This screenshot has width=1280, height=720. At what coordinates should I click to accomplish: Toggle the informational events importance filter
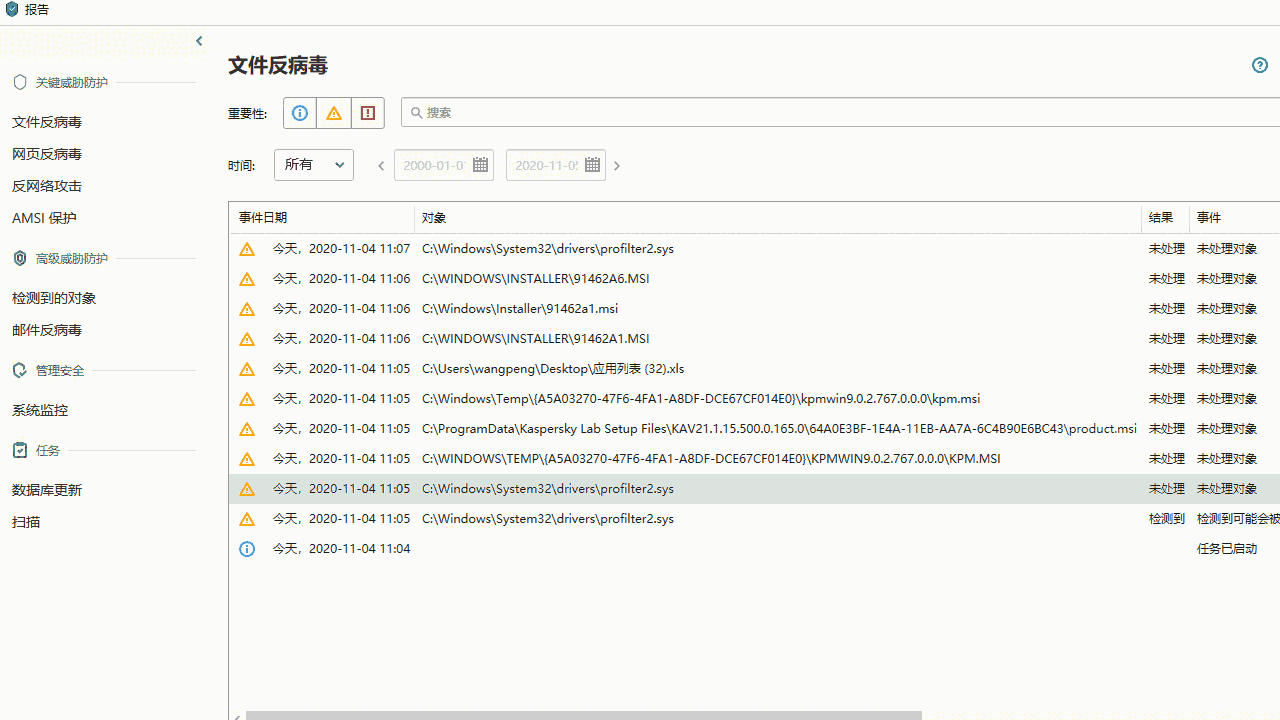(x=300, y=113)
